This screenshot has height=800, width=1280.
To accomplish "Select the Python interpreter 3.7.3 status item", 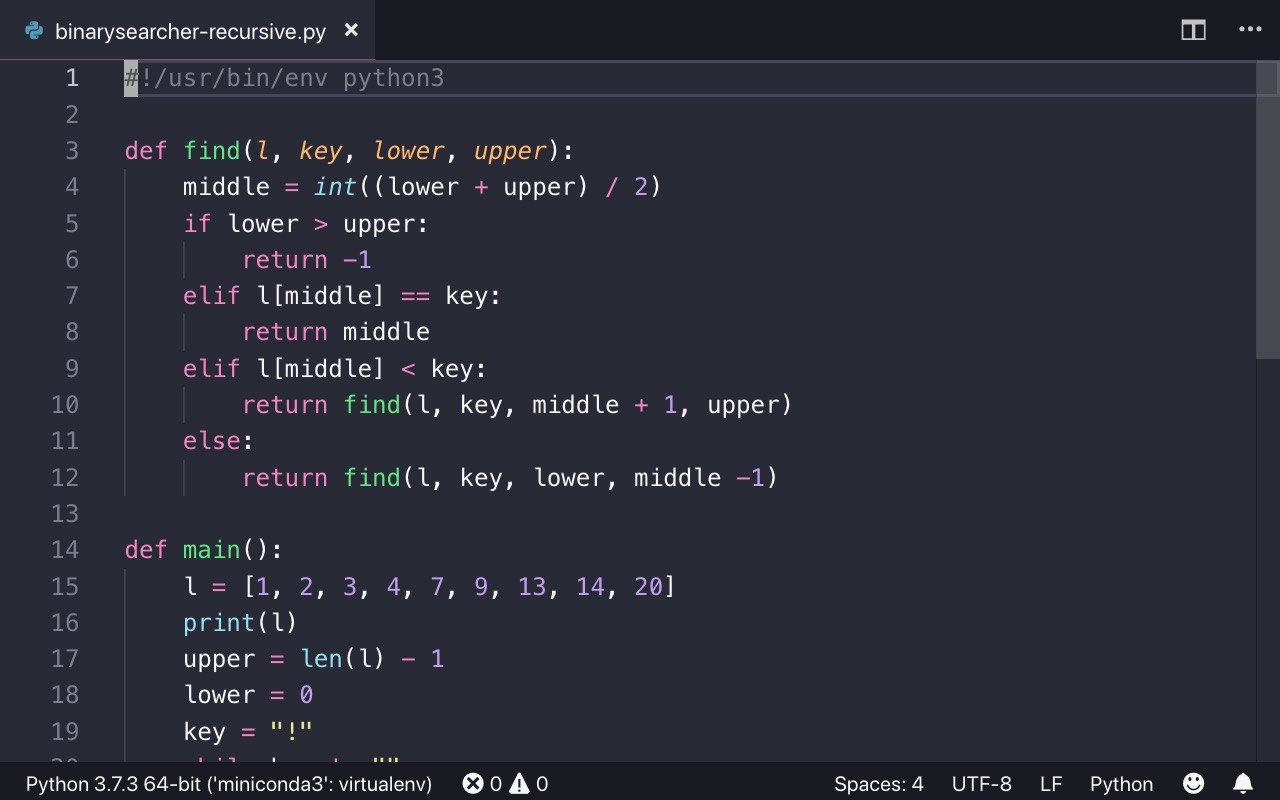I will (x=229, y=784).
